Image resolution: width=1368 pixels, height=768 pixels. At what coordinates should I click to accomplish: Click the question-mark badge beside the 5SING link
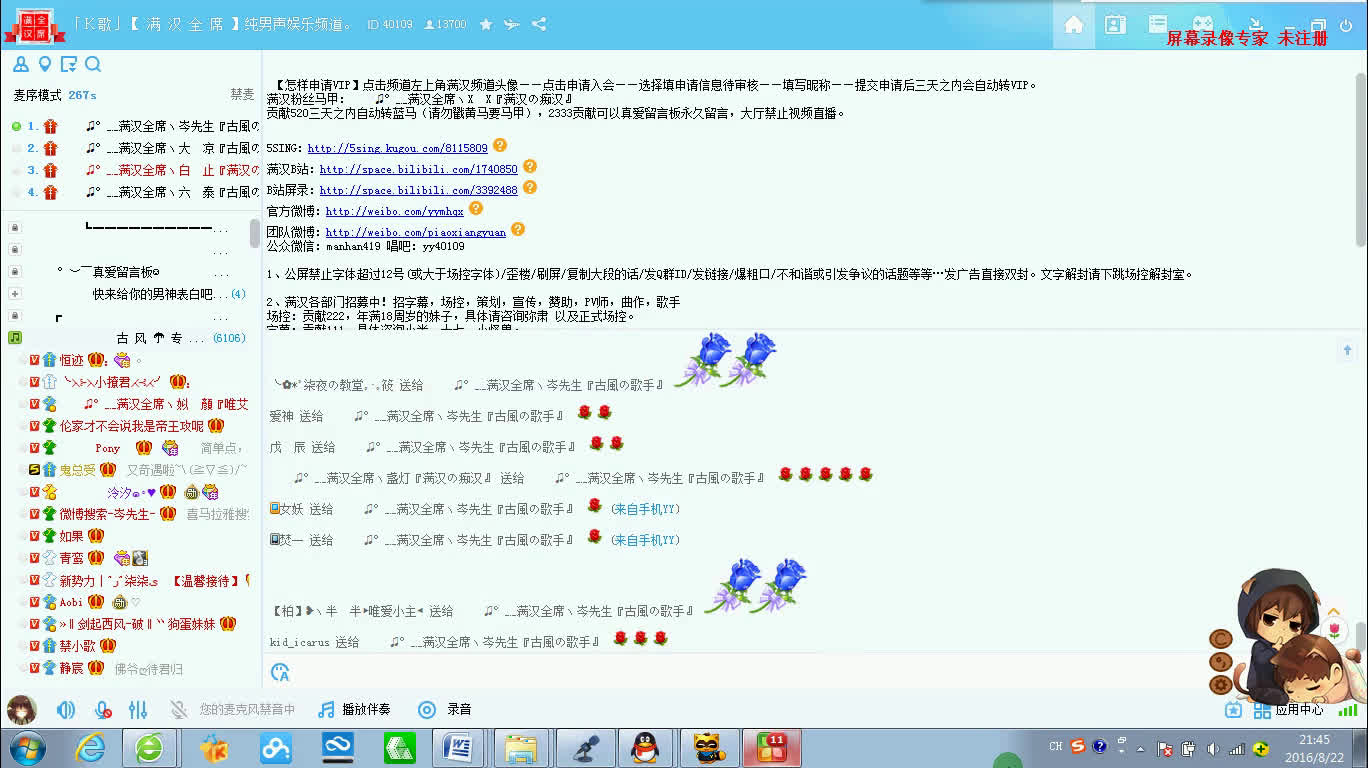(x=500, y=145)
